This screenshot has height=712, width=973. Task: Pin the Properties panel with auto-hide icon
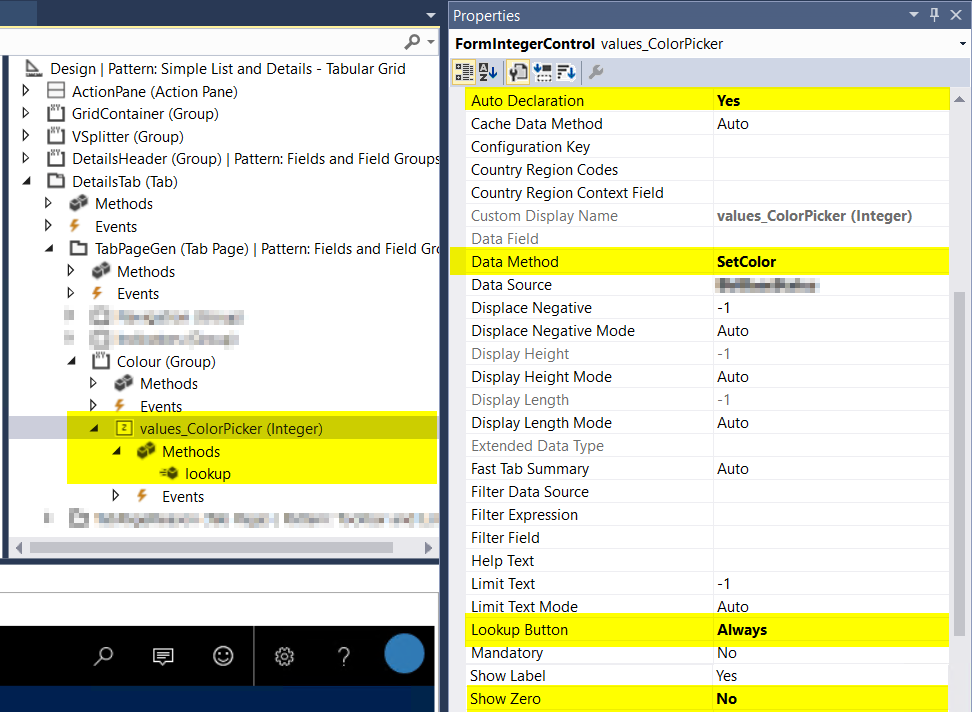(935, 14)
